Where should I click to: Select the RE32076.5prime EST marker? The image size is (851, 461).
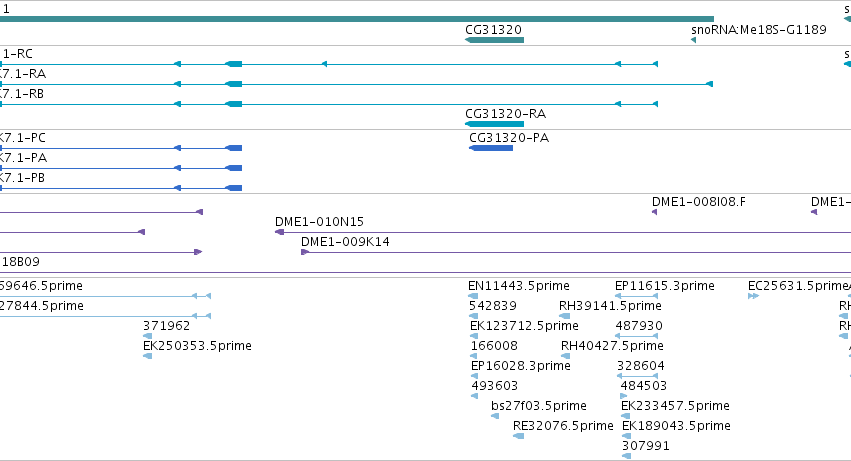coord(518,436)
